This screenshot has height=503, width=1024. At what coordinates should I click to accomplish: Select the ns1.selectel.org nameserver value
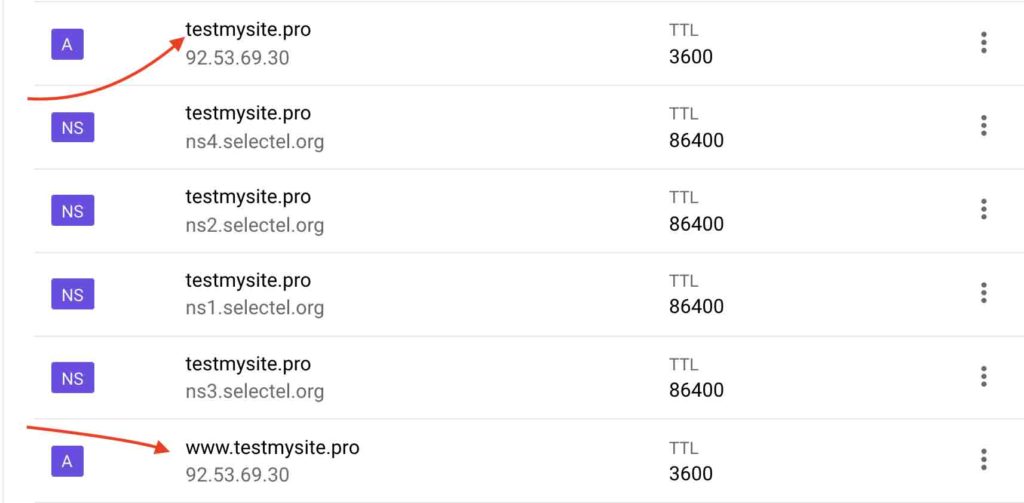click(255, 308)
